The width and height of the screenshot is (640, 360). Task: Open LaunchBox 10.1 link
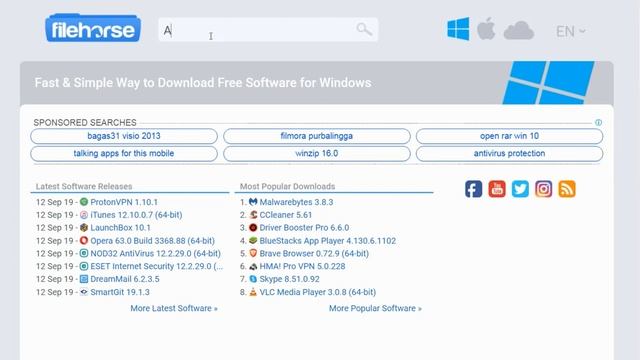(120, 228)
